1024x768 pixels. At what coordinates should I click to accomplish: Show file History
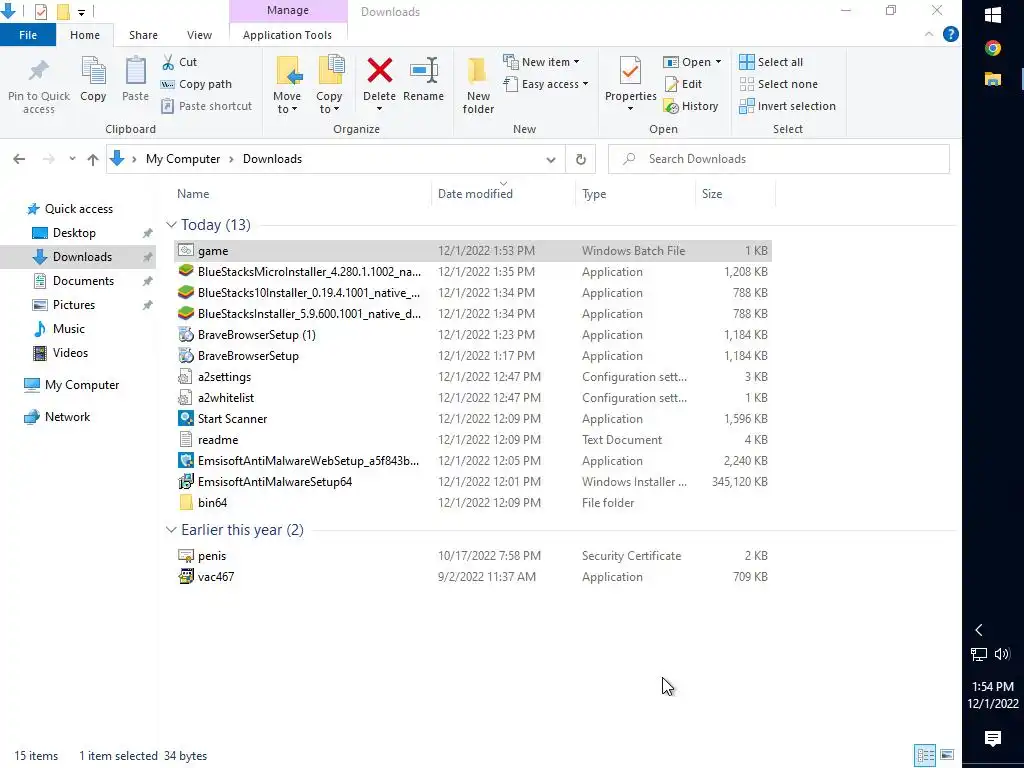(x=691, y=106)
